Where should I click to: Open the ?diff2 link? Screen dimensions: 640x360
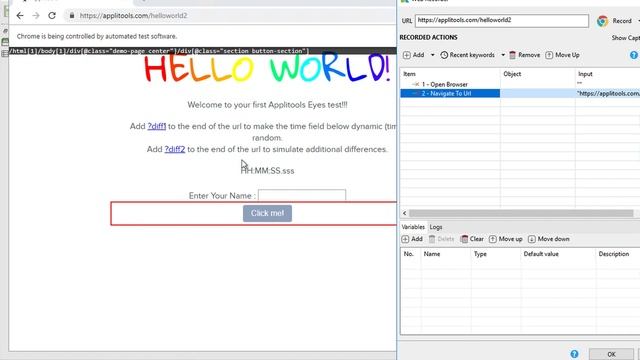(x=175, y=149)
